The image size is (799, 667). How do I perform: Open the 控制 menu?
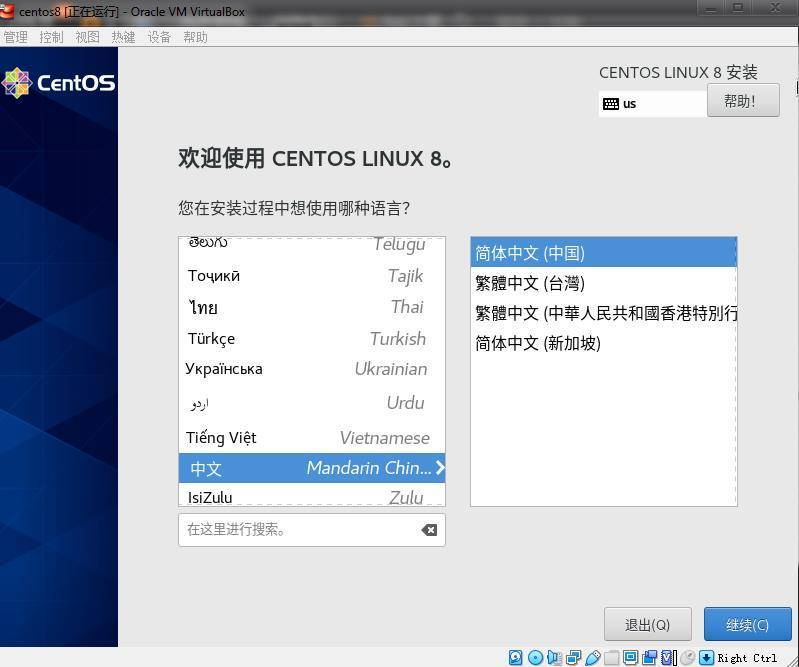click(51, 37)
